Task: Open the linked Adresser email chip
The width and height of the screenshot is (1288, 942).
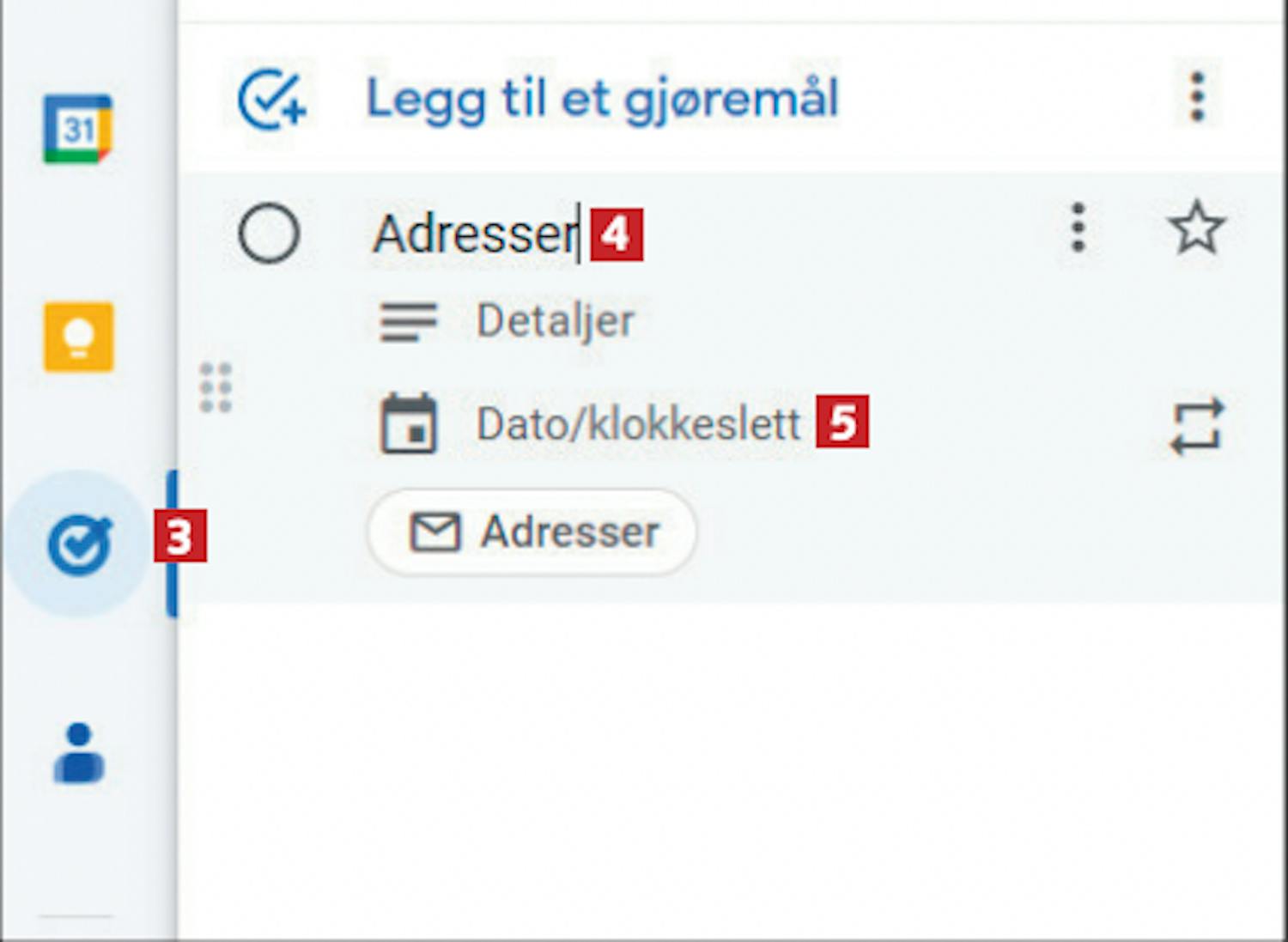Action: [532, 532]
